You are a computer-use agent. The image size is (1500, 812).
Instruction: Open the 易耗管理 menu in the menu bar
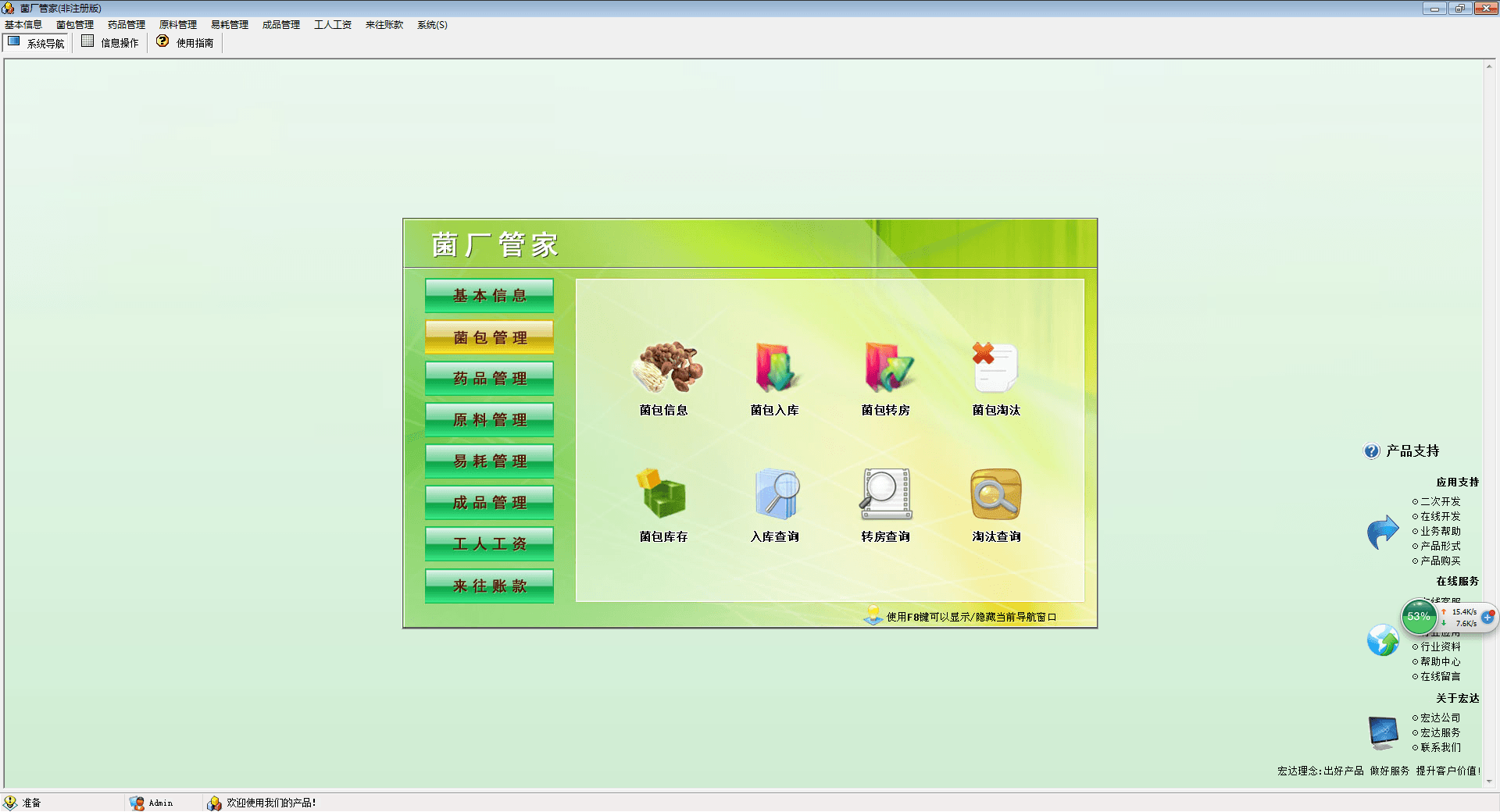pos(230,25)
